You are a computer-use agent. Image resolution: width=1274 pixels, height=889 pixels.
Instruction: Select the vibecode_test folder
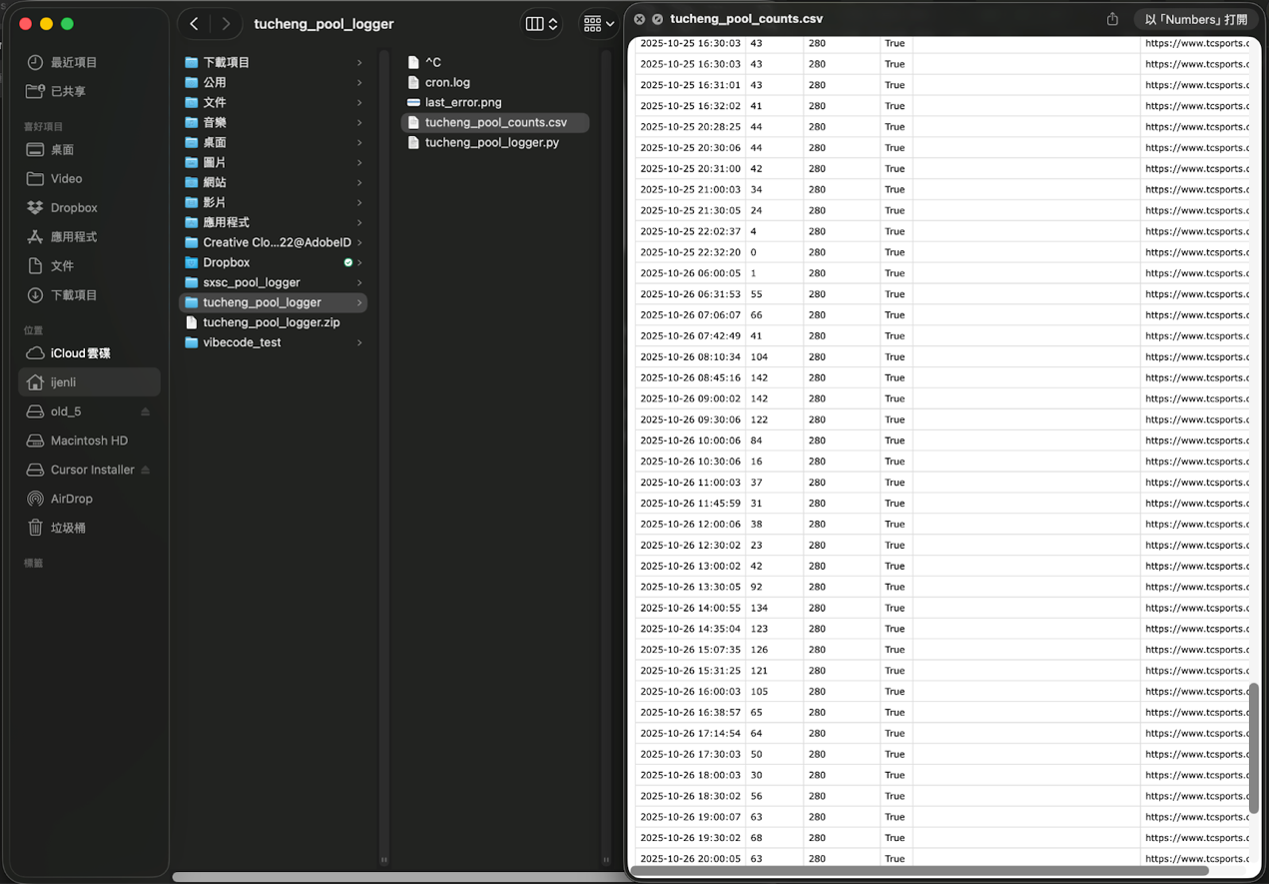point(242,342)
